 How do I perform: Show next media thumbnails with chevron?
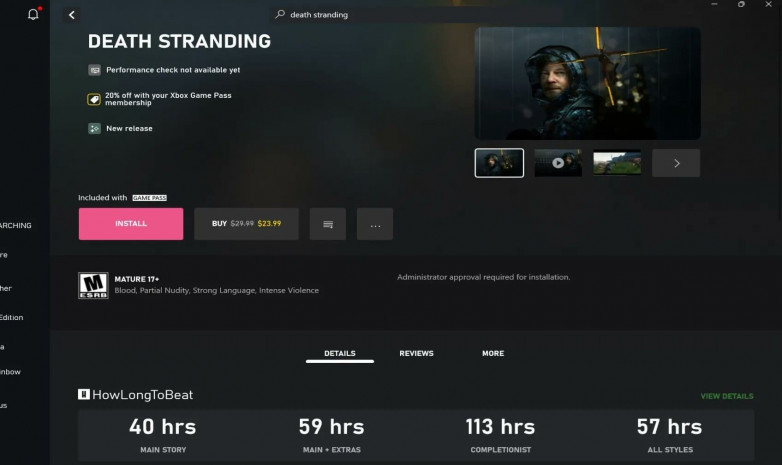point(676,163)
